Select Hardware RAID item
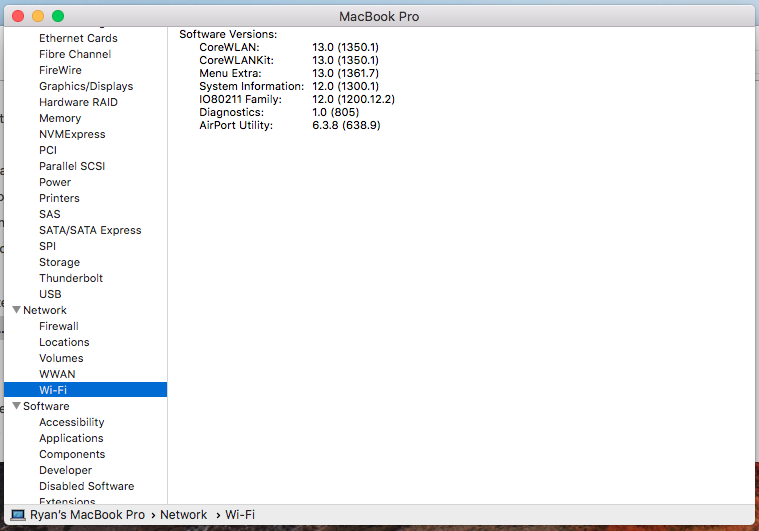Image resolution: width=759 pixels, height=531 pixels. [78, 102]
